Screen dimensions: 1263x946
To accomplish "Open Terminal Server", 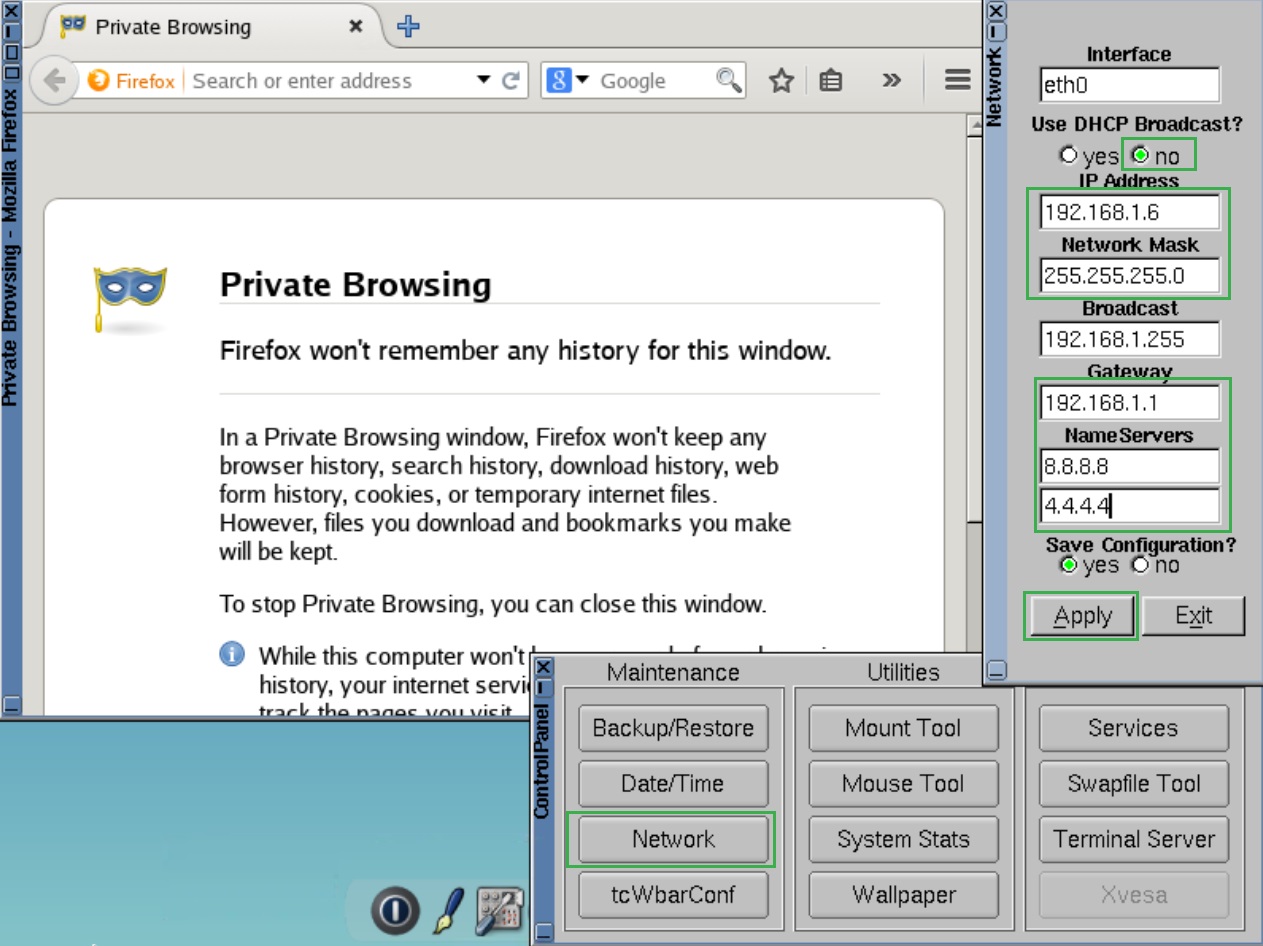I will (1133, 839).
